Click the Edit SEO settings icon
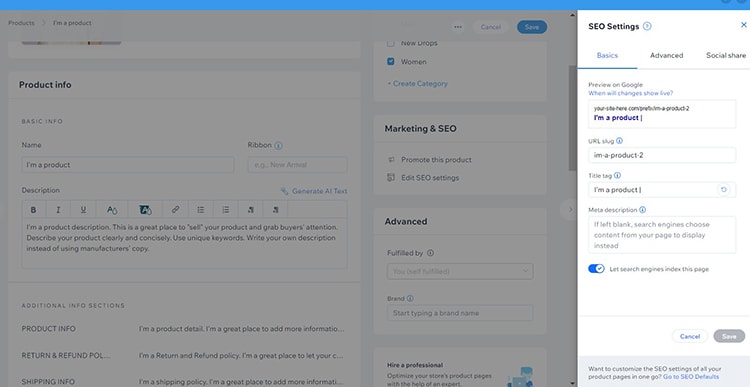The width and height of the screenshot is (750, 387). [391, 177]
